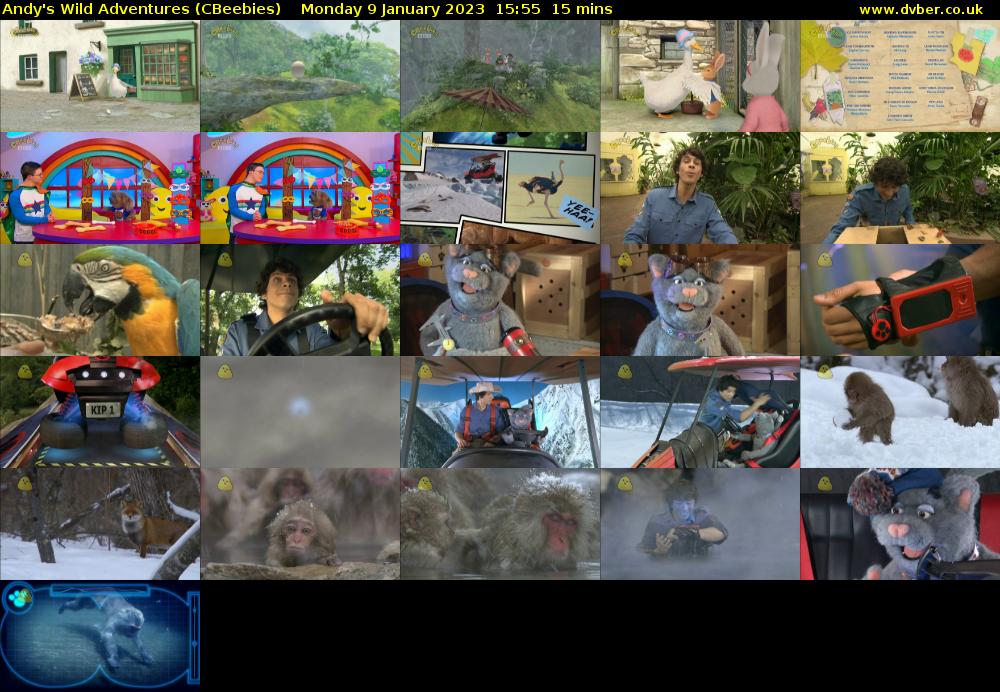Open thumbnail of grey cat puppet holding gadget
The width and height of the screenshot is (1000, 692).
tap(500, 300)
